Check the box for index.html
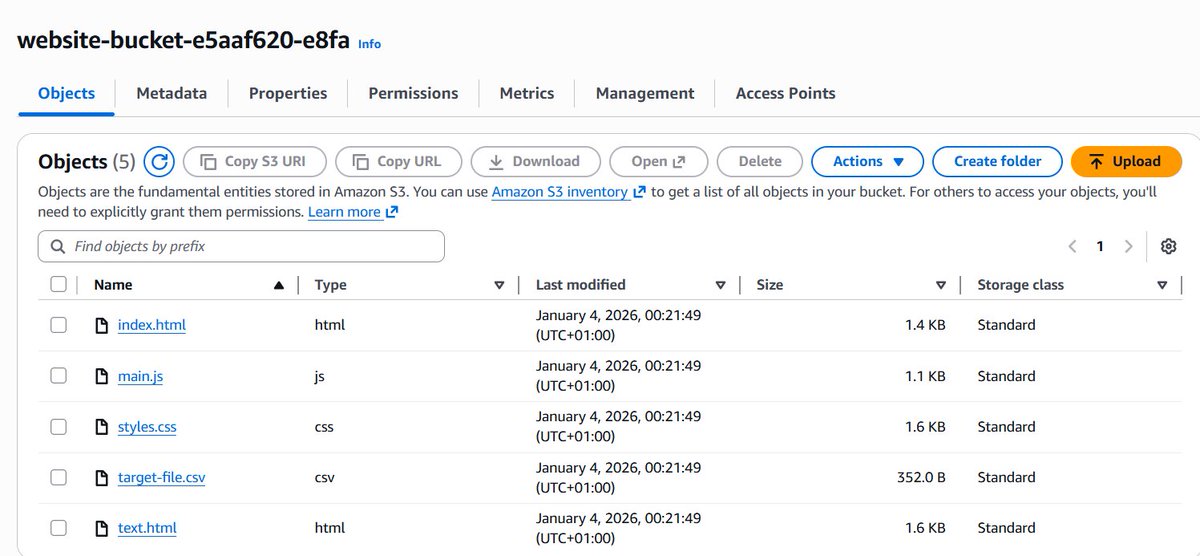This screenshot has height=556, width=1200. tap(58, 325)
